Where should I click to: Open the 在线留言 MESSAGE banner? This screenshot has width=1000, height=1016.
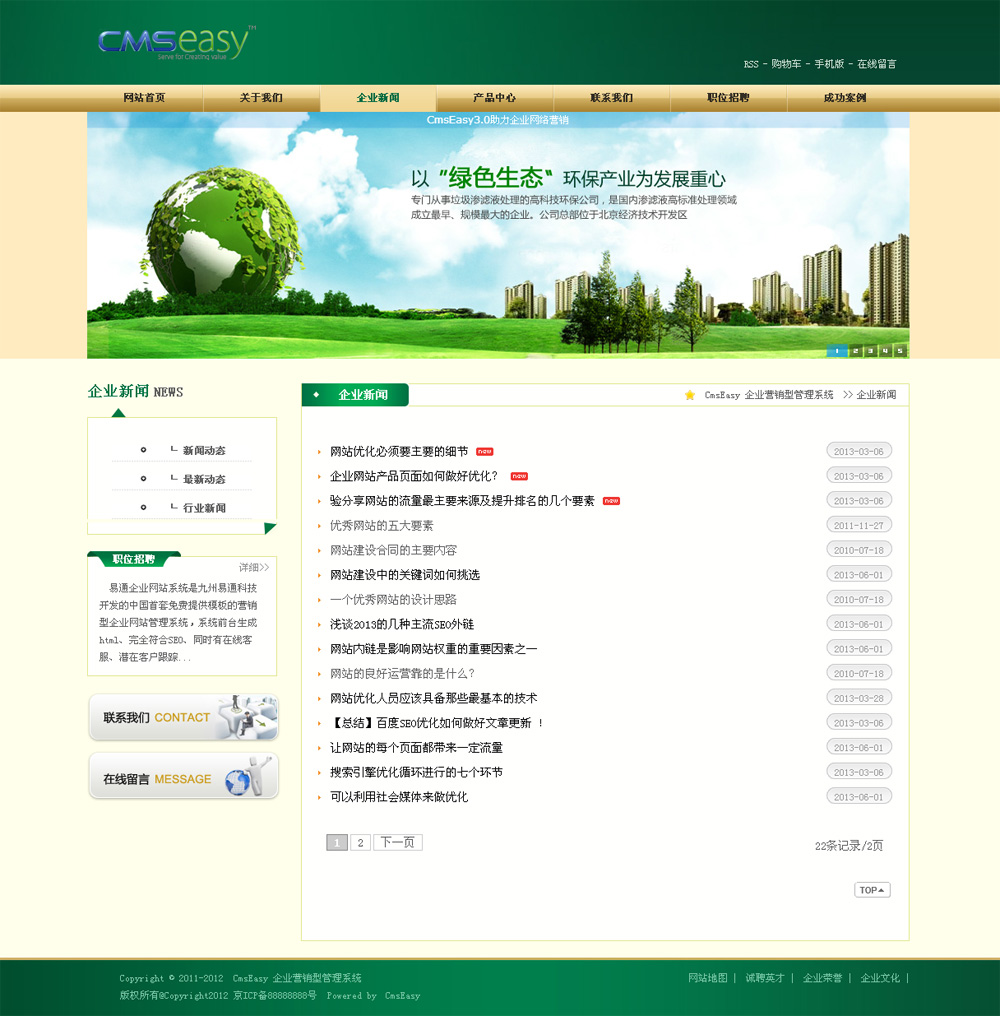(x=184, y=777)
